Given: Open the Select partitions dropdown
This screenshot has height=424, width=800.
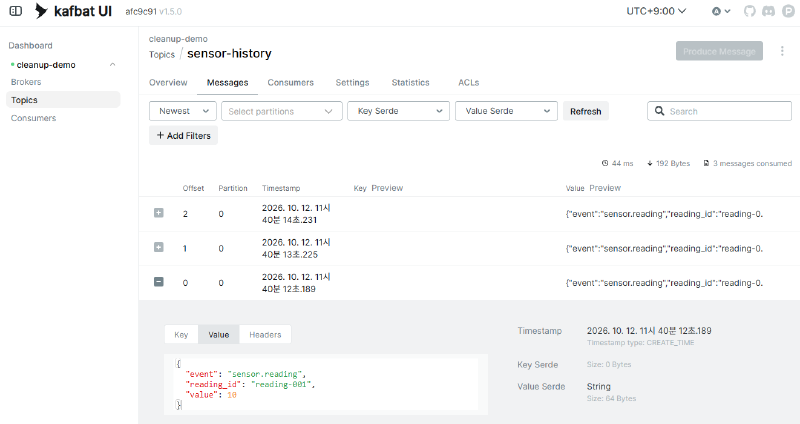Looking at the screenshot, I should click(x=282, y=111).
